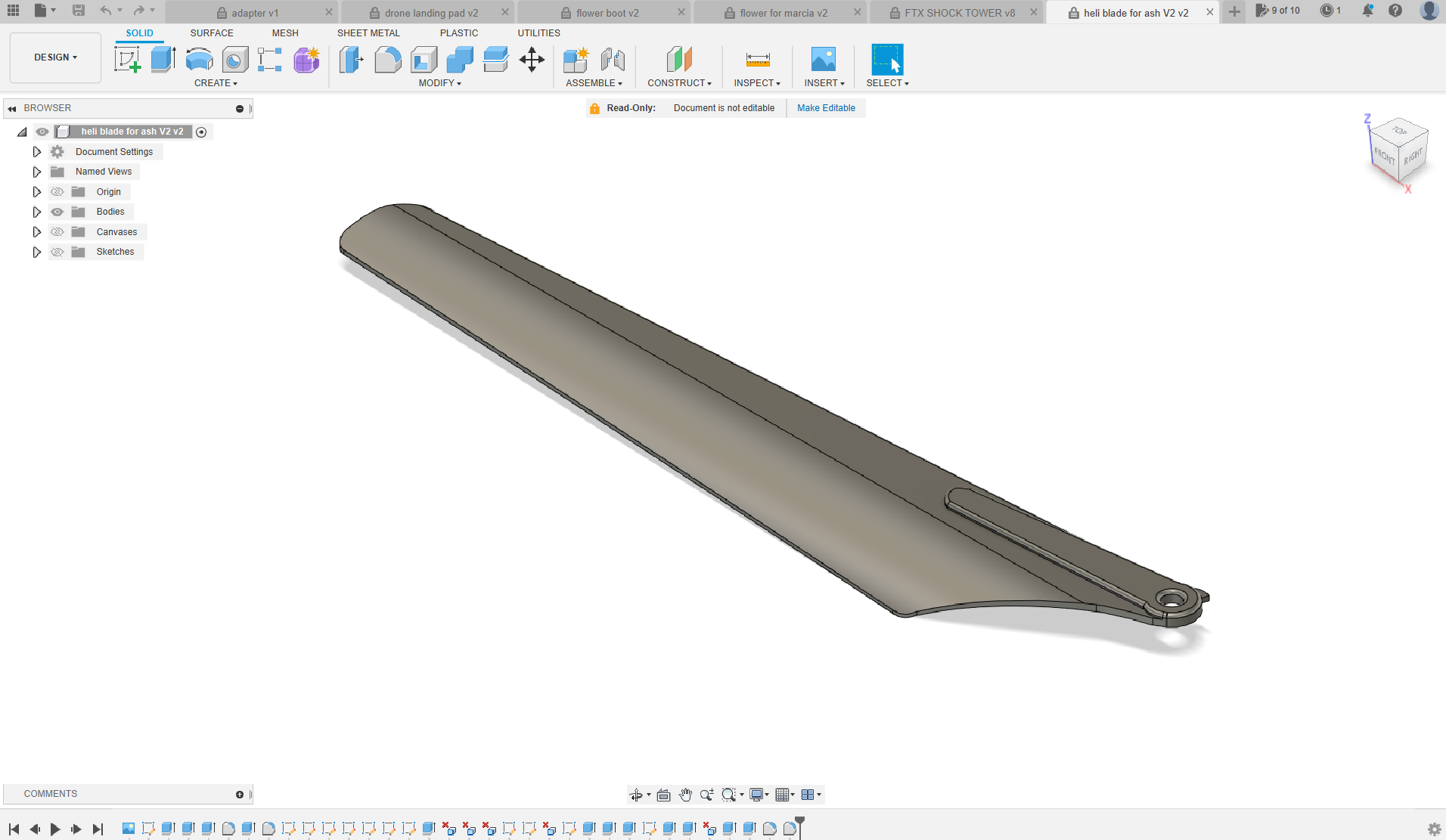Select the Revolve tool

point(199,59)
